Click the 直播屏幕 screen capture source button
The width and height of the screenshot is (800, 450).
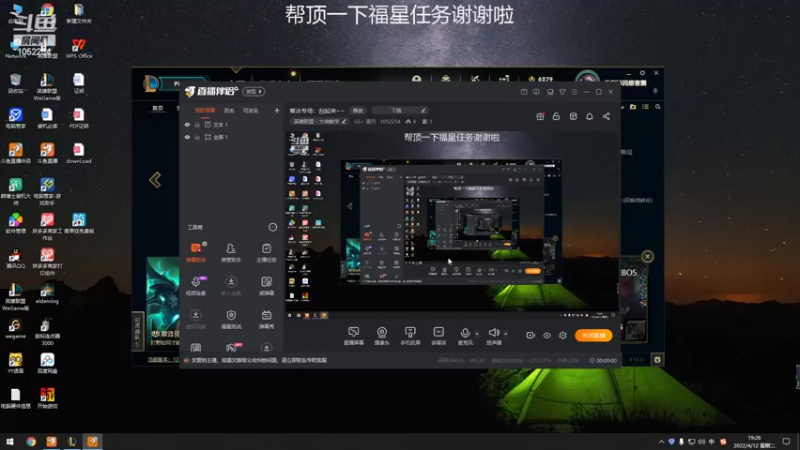[x=354, y=336]
